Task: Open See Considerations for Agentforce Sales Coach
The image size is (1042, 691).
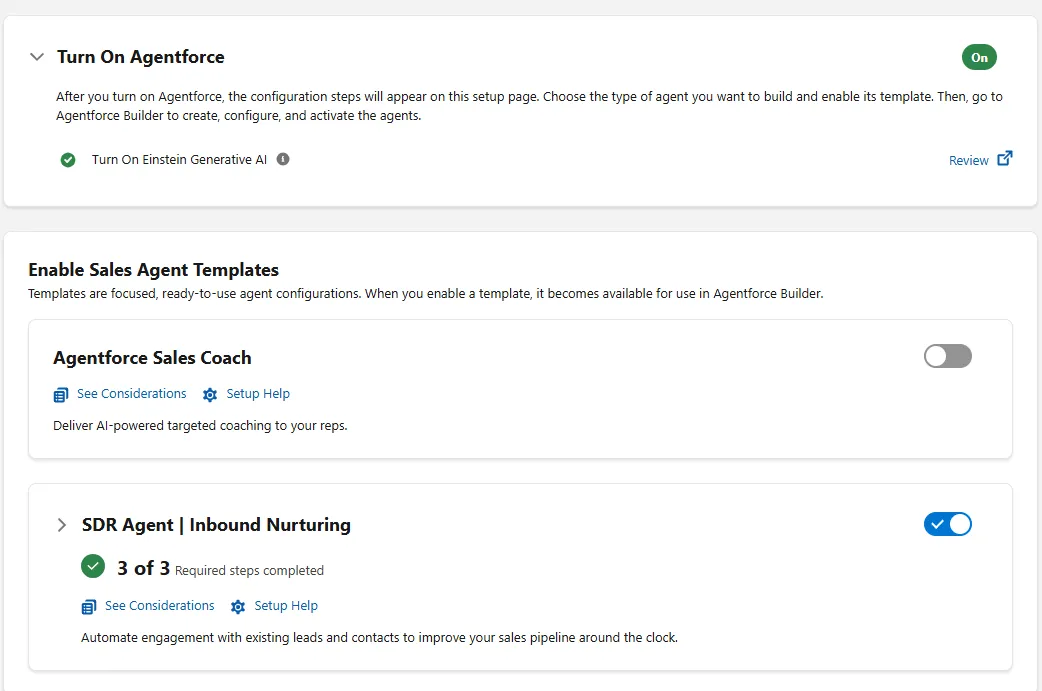Action: pos(131,394)
